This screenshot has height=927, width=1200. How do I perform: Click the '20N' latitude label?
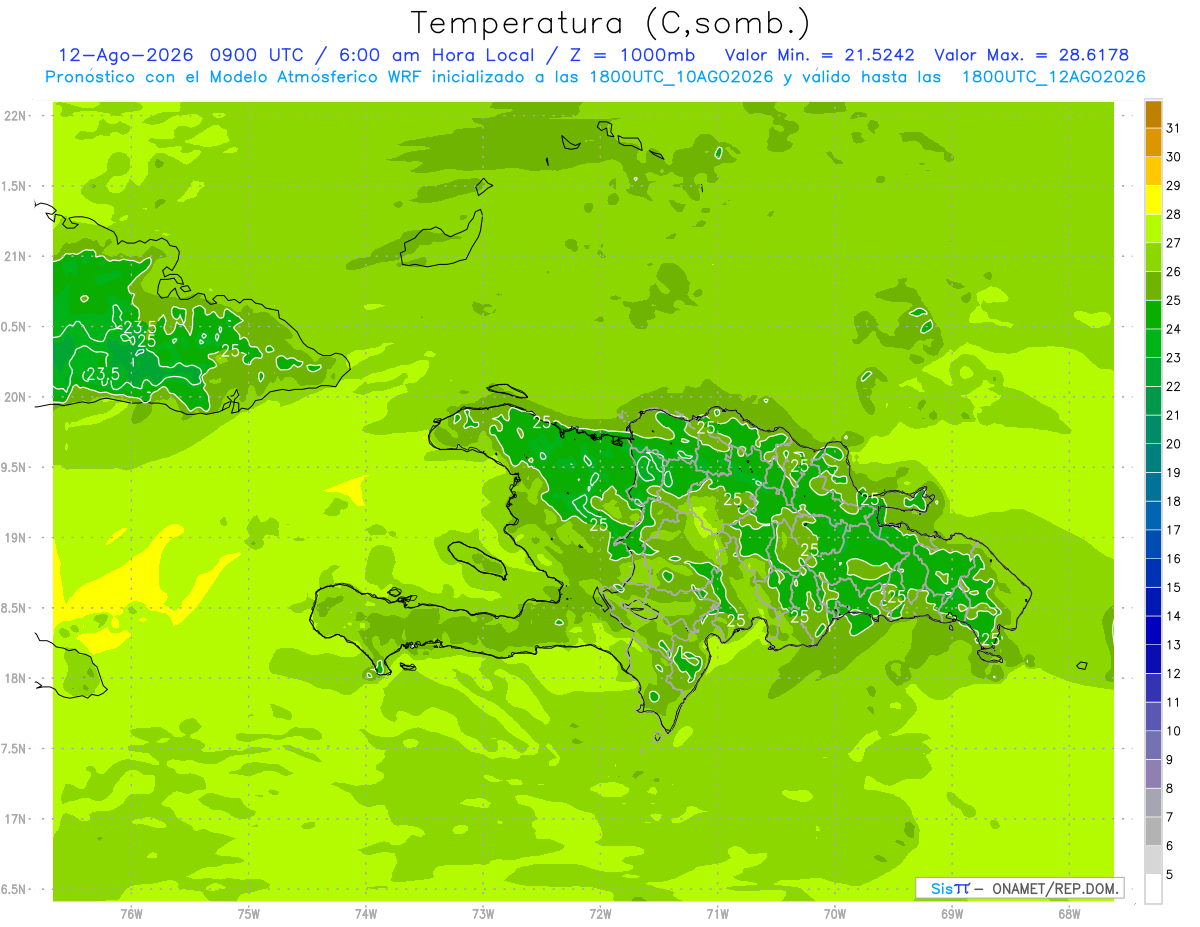tap(16, 397)
